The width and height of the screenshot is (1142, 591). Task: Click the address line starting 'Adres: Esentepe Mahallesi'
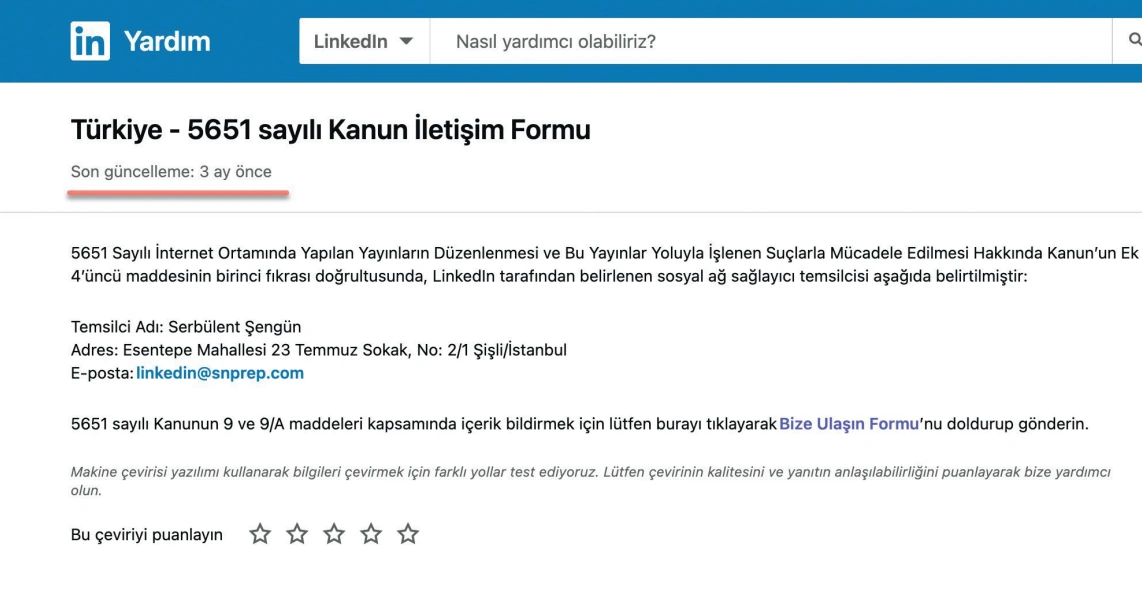pyautogui.click(x=319, y=350)
